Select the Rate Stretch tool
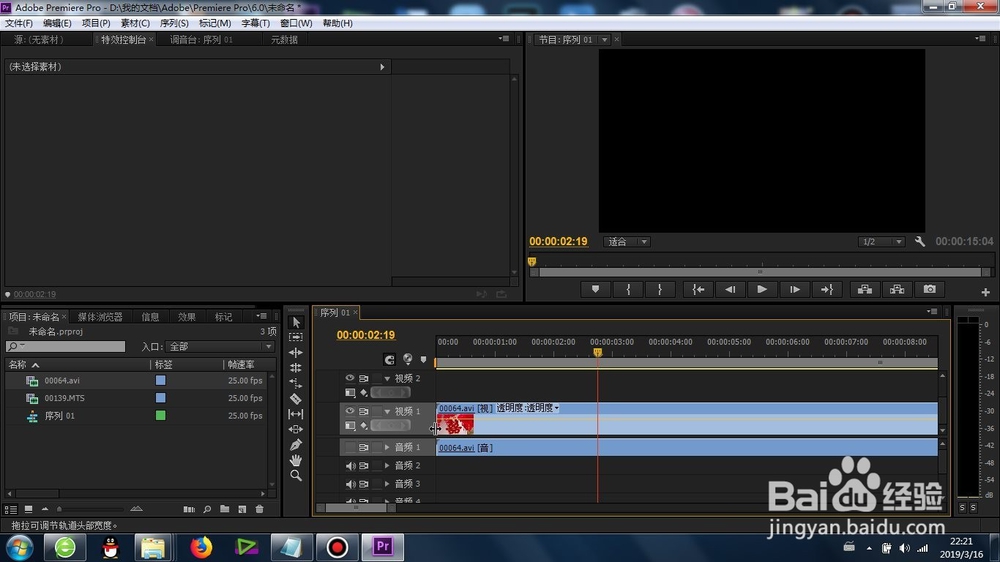This screenshot has width=1000, height=562. click(x=296, y=383)
